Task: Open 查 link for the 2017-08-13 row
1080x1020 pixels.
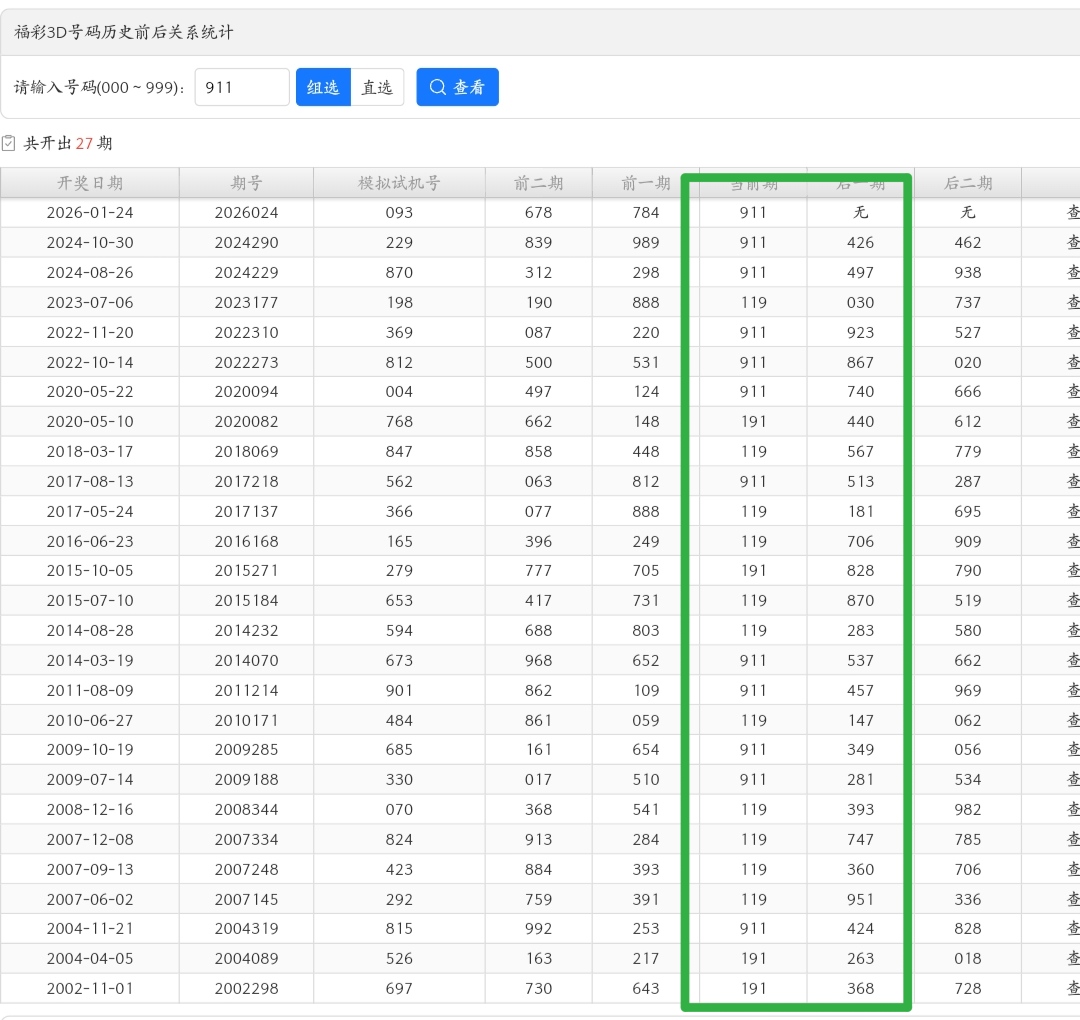Action: click(1072, 481)
